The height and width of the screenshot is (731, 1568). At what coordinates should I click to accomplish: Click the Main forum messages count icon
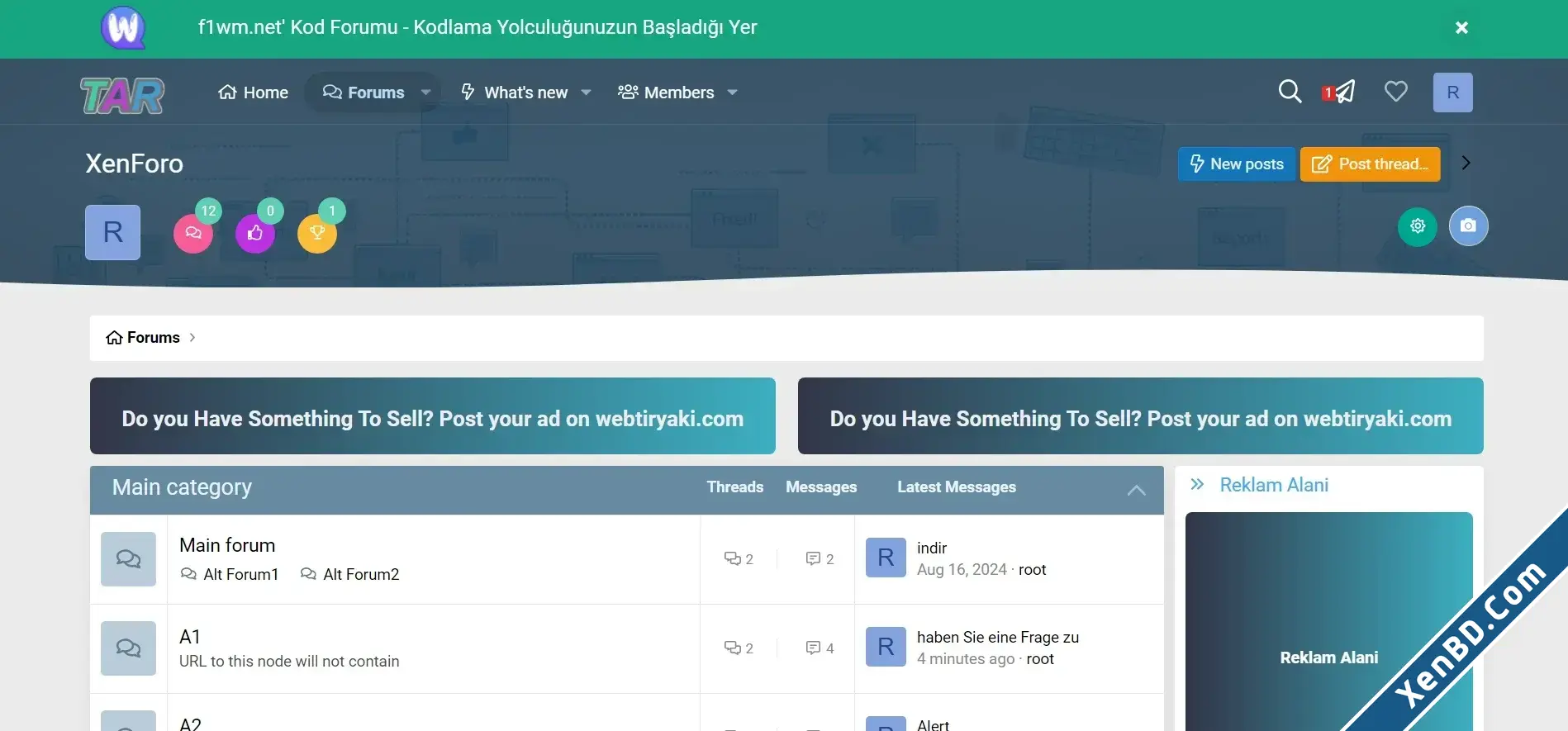(x=813, y=559)
